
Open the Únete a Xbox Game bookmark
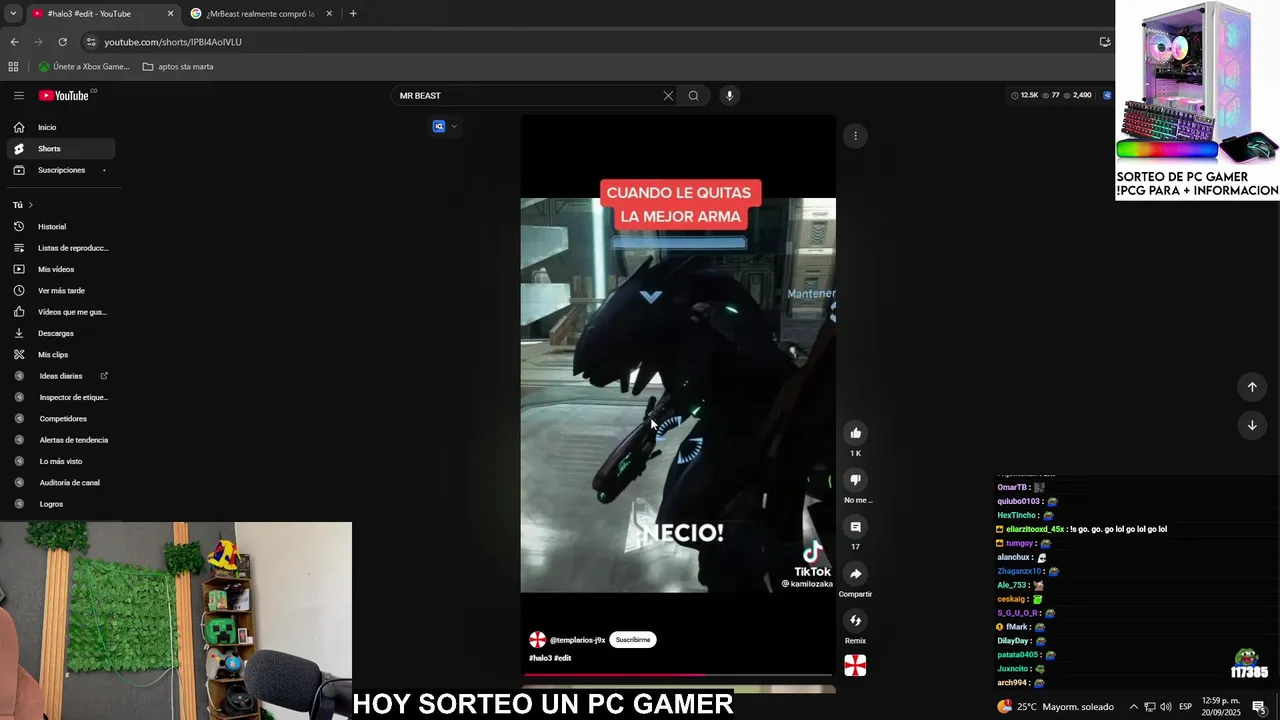click(x=84, y=67)
